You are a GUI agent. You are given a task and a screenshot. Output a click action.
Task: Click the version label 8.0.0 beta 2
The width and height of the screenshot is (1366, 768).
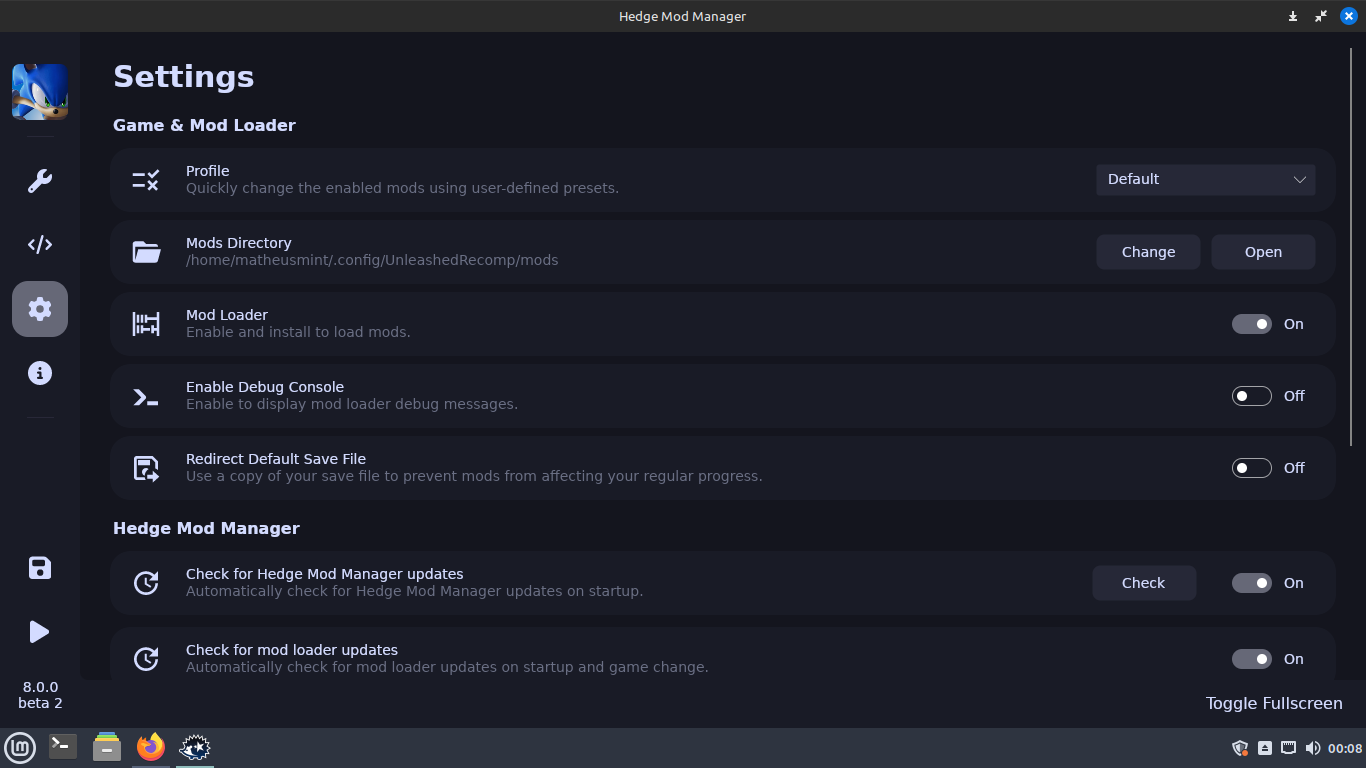[x=40, y=695]
